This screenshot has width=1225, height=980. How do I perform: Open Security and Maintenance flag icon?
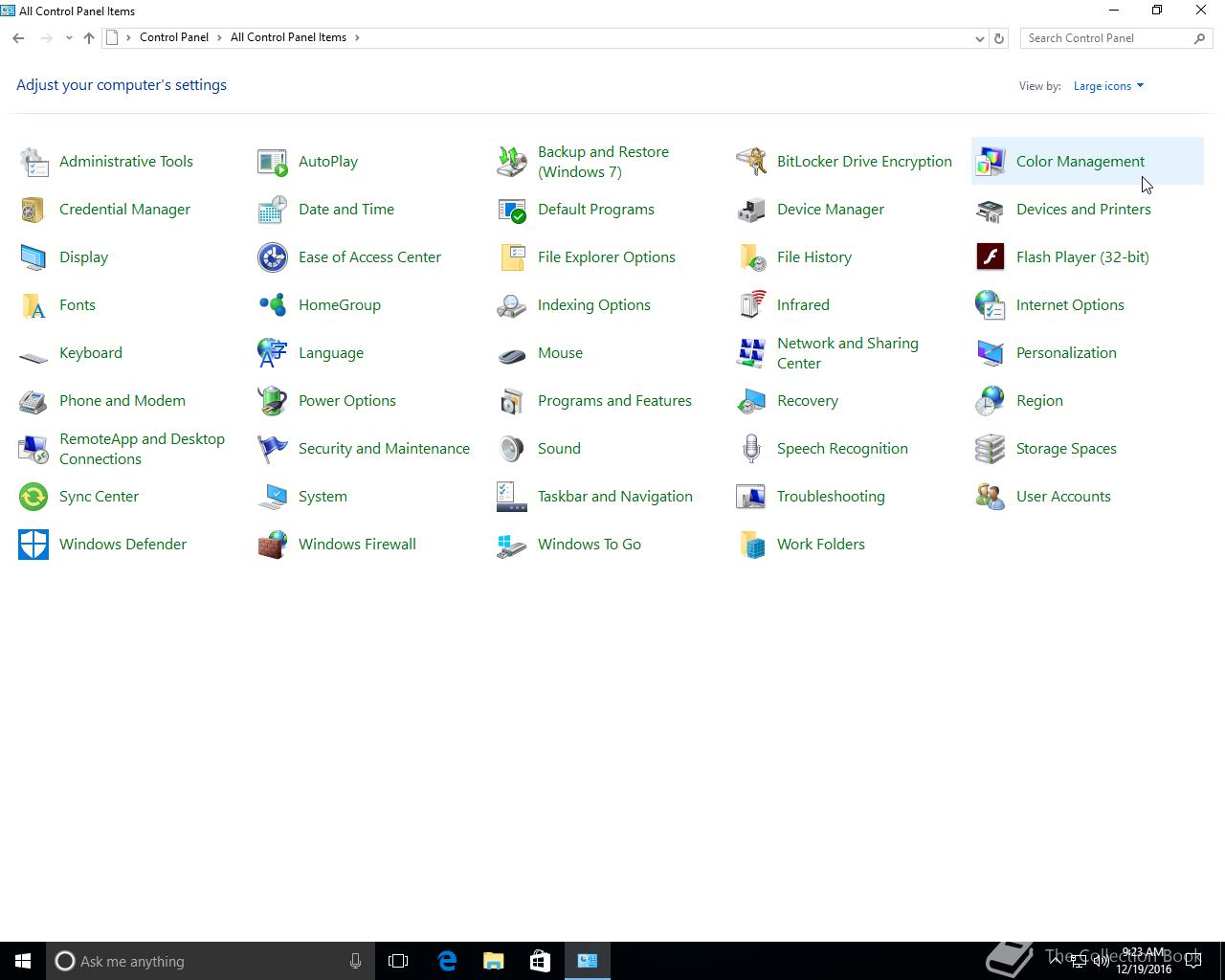273,449
